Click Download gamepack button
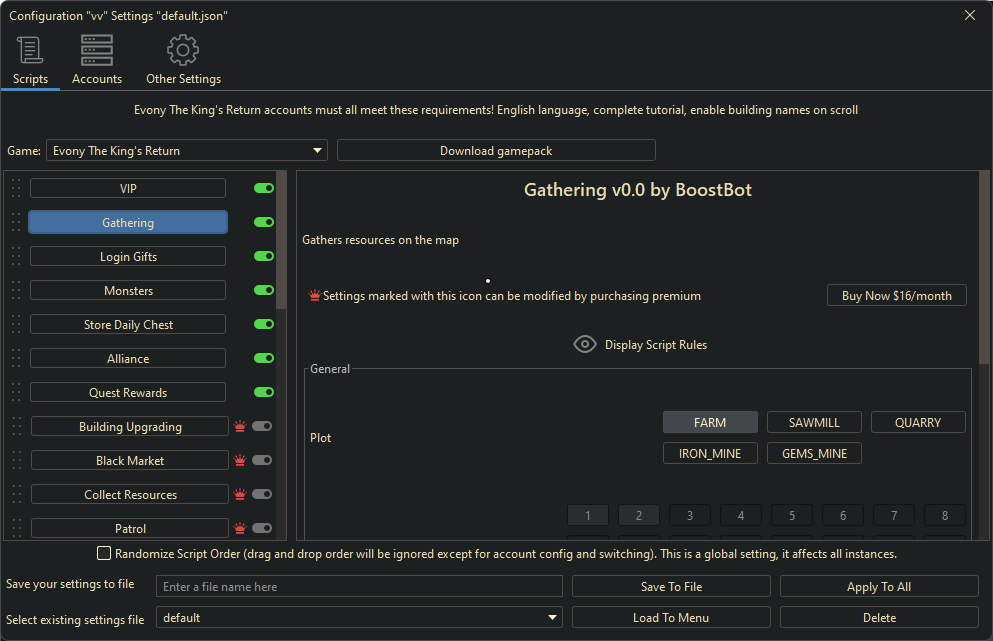The image size is (993, 641). 496,150
